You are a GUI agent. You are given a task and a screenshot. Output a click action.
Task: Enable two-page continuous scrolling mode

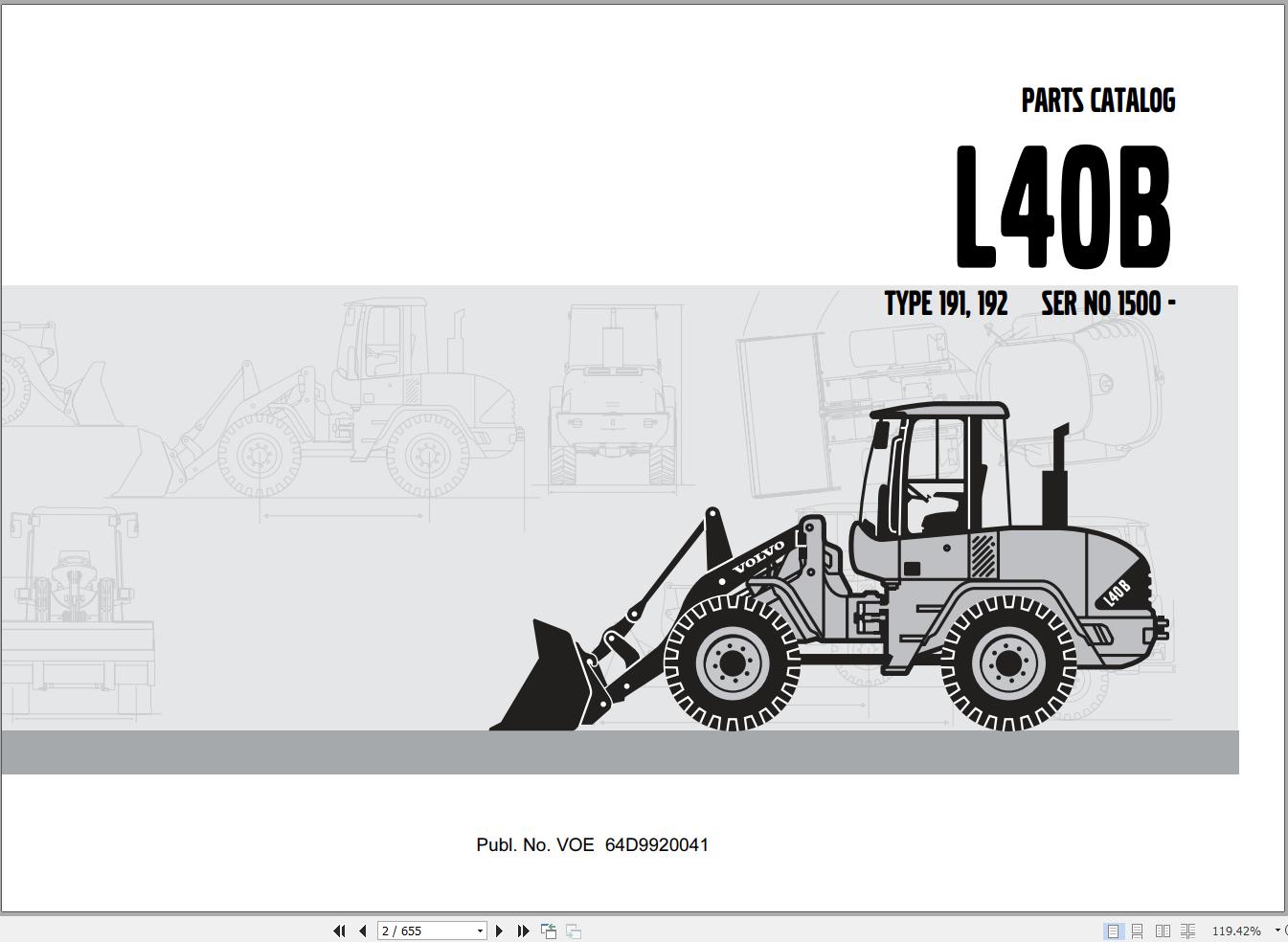[1187, 930]
